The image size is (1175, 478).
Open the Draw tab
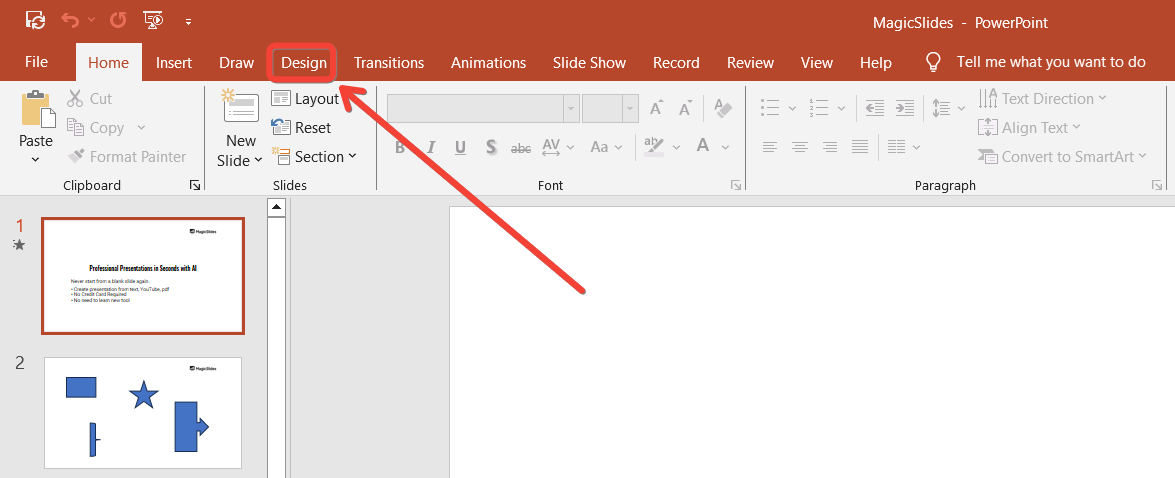pos(237,63)
